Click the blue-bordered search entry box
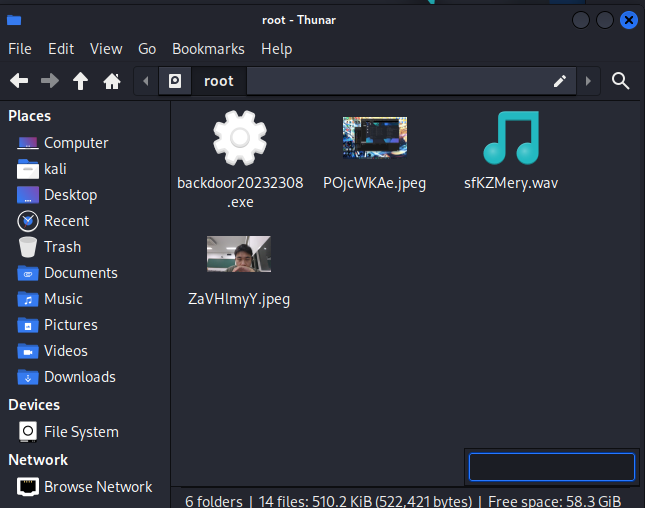 [552, 467]
